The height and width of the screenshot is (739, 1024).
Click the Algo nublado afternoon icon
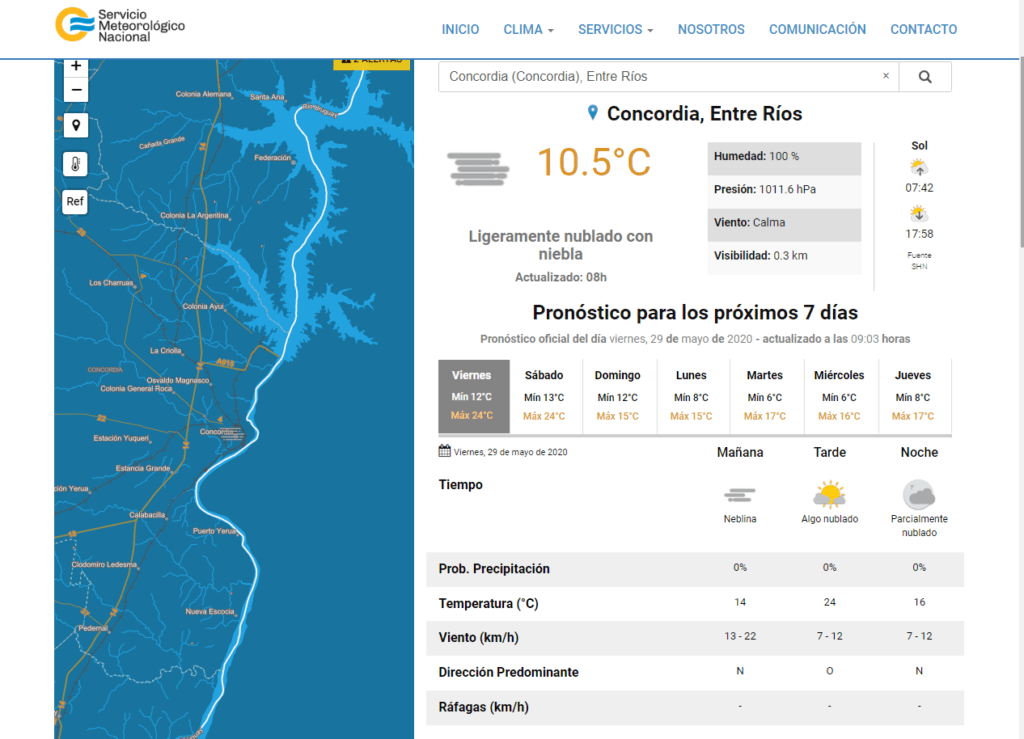click(x=829, y=494)
